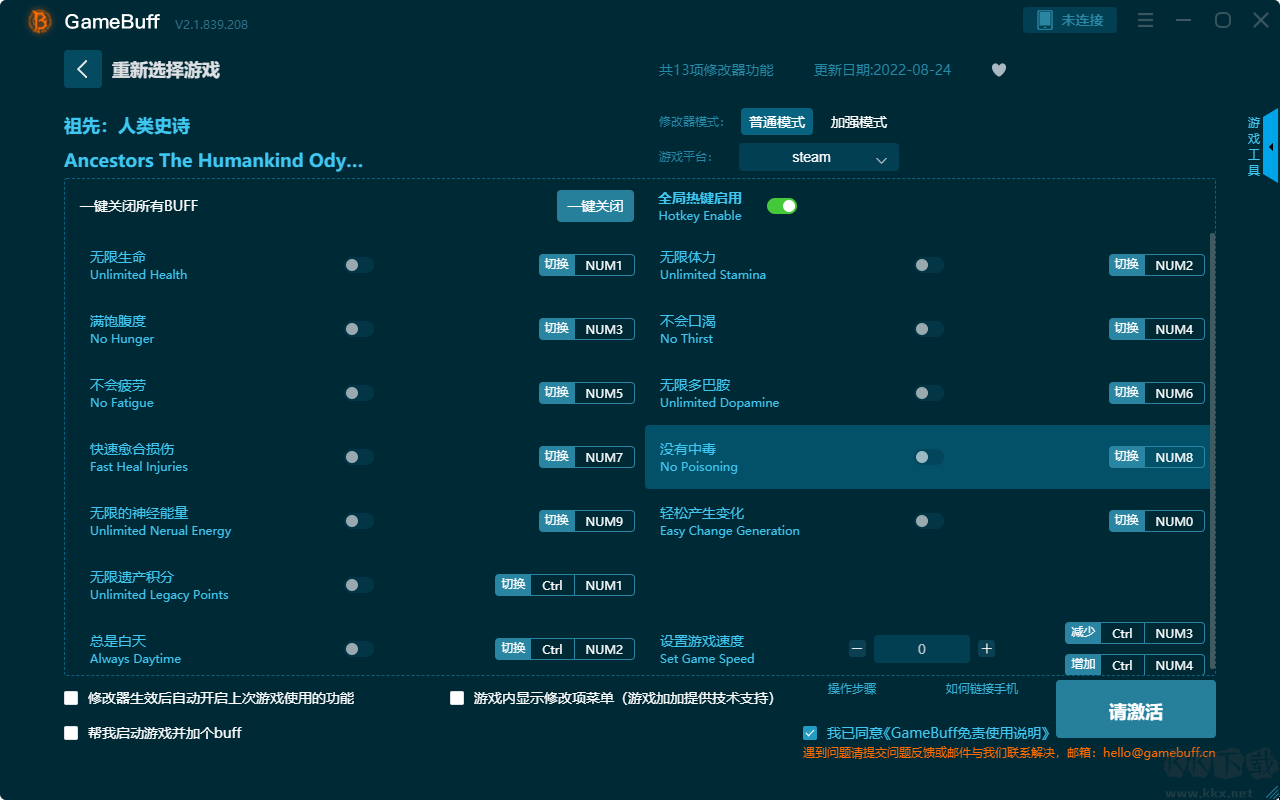Screen dimensions: 1280x800
Task: Check the in-game cheat menu checkbox
Action: tap(457, 698)
